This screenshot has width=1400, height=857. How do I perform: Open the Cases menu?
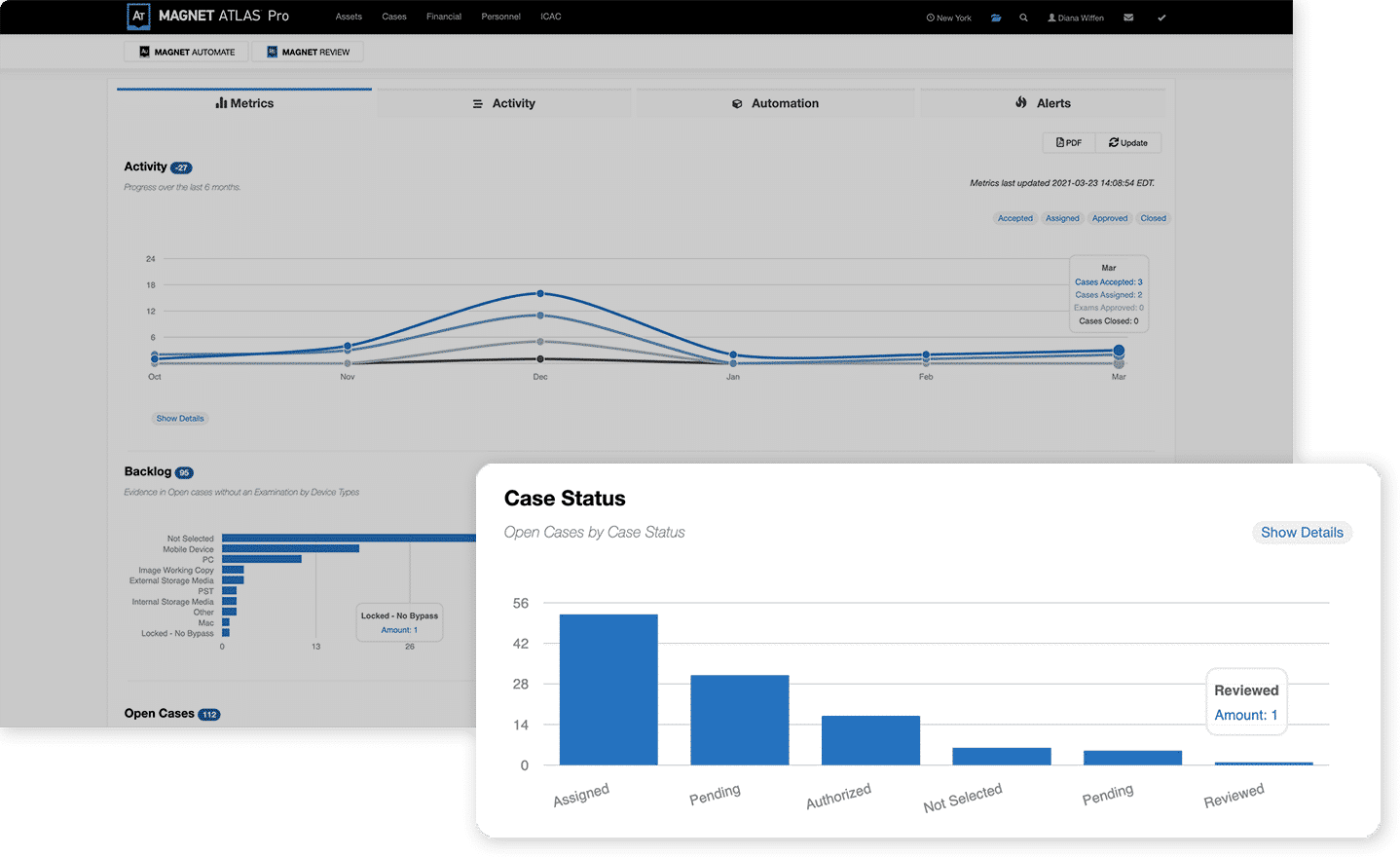coord(394,17)
